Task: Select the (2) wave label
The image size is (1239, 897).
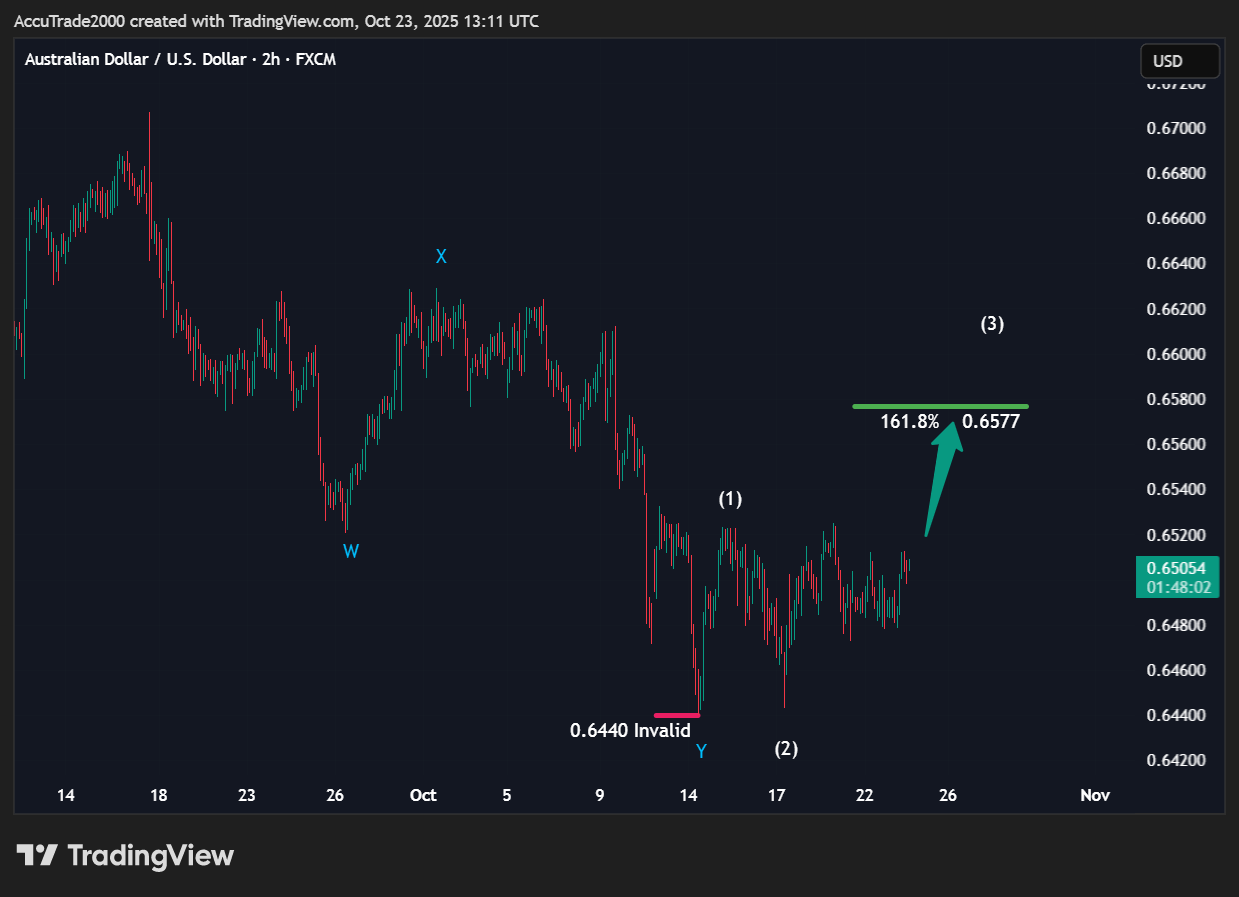Action: click(786, 748)
